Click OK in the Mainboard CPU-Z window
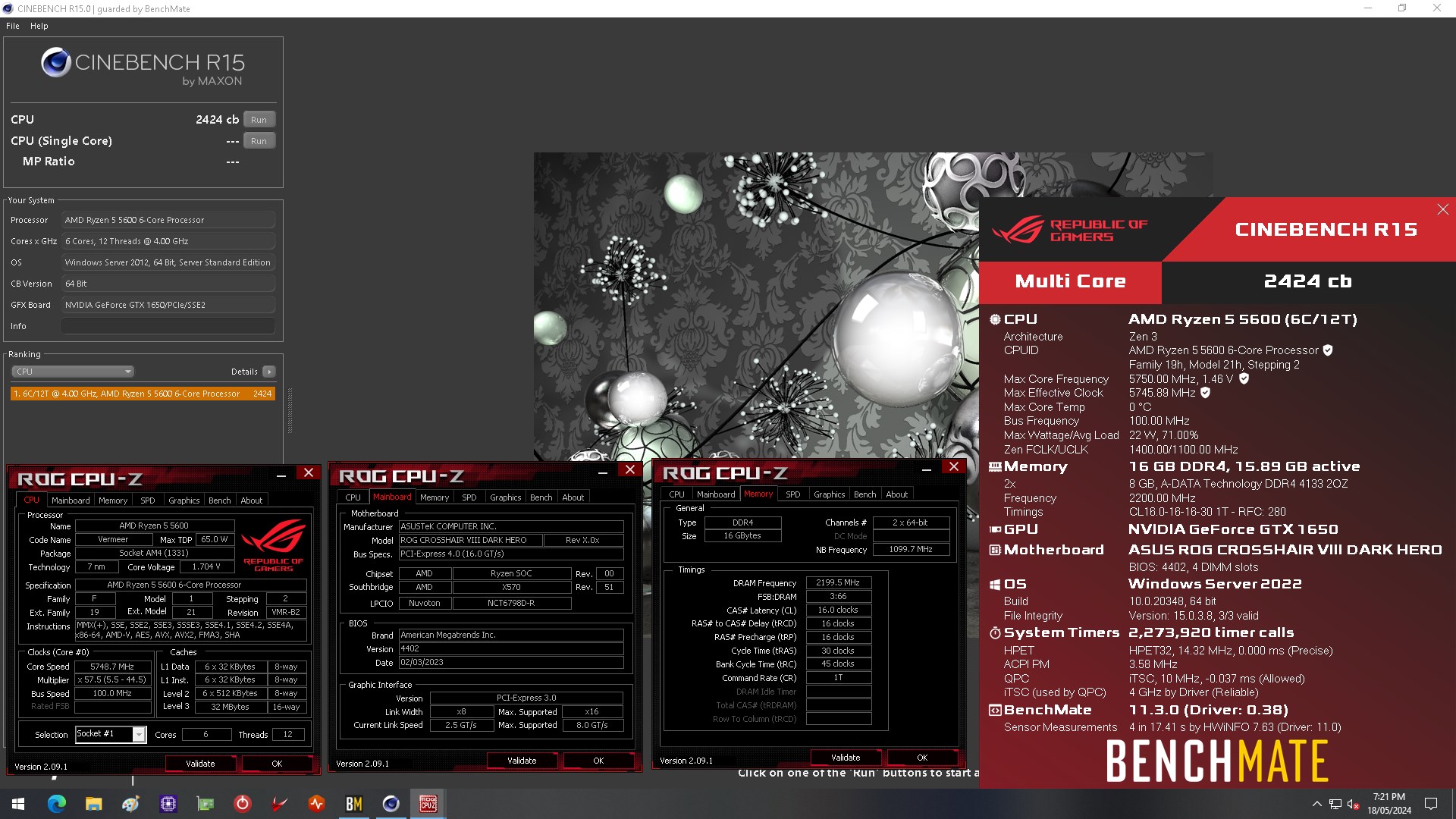 coord(598,761)
